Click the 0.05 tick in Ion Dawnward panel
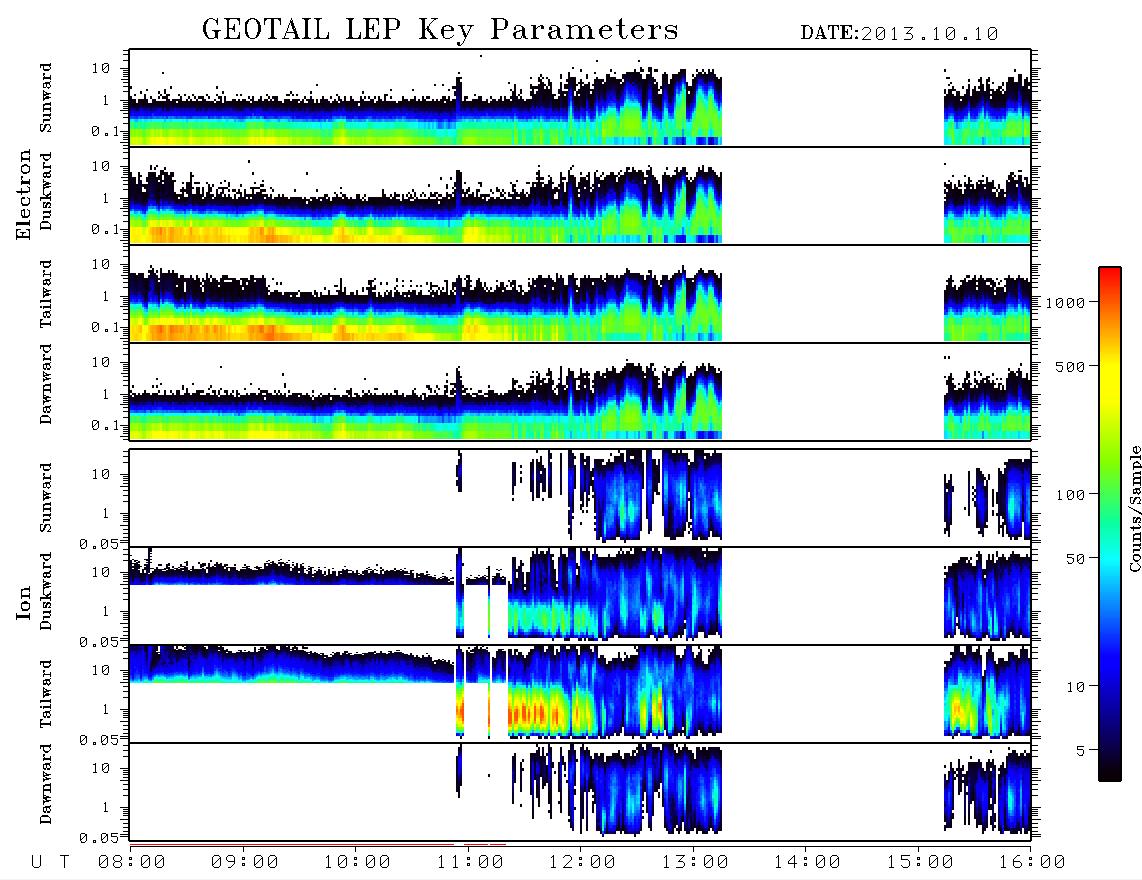 coord(99,838)
